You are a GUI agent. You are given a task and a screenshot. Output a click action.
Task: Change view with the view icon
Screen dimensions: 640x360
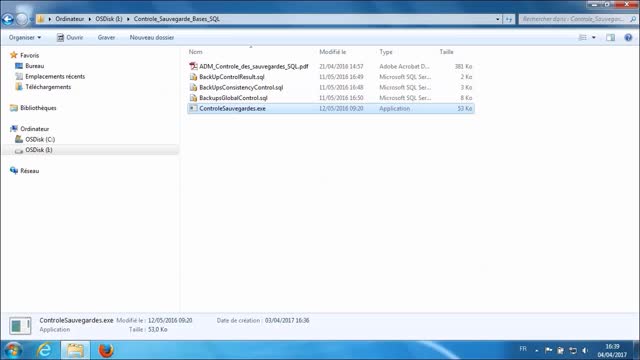pyautogui.click(x=582, y=38)
